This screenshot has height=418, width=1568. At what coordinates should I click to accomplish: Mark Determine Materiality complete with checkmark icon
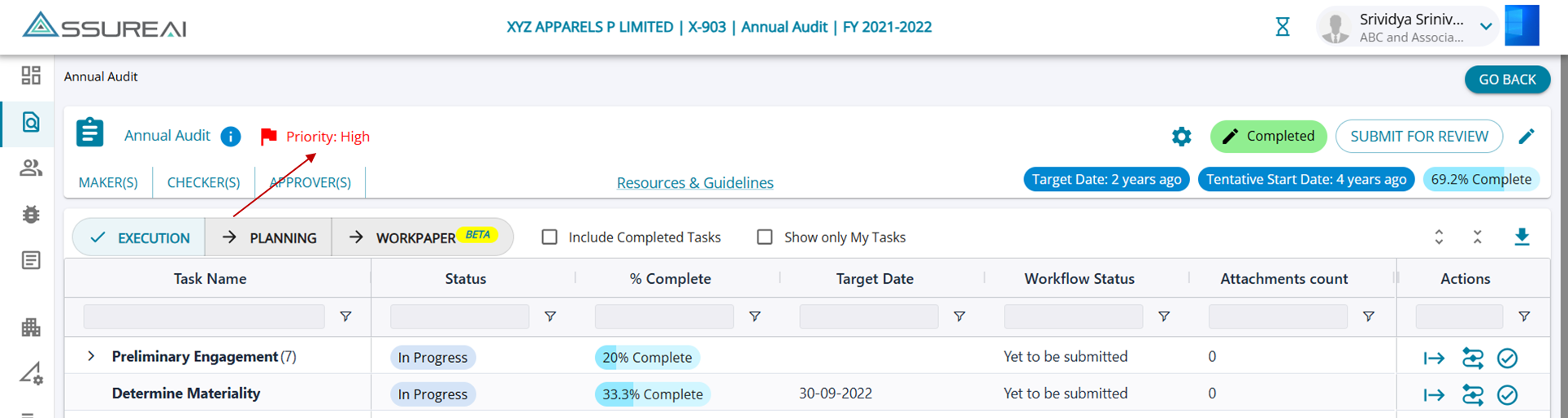click(x=1507, y=394)
